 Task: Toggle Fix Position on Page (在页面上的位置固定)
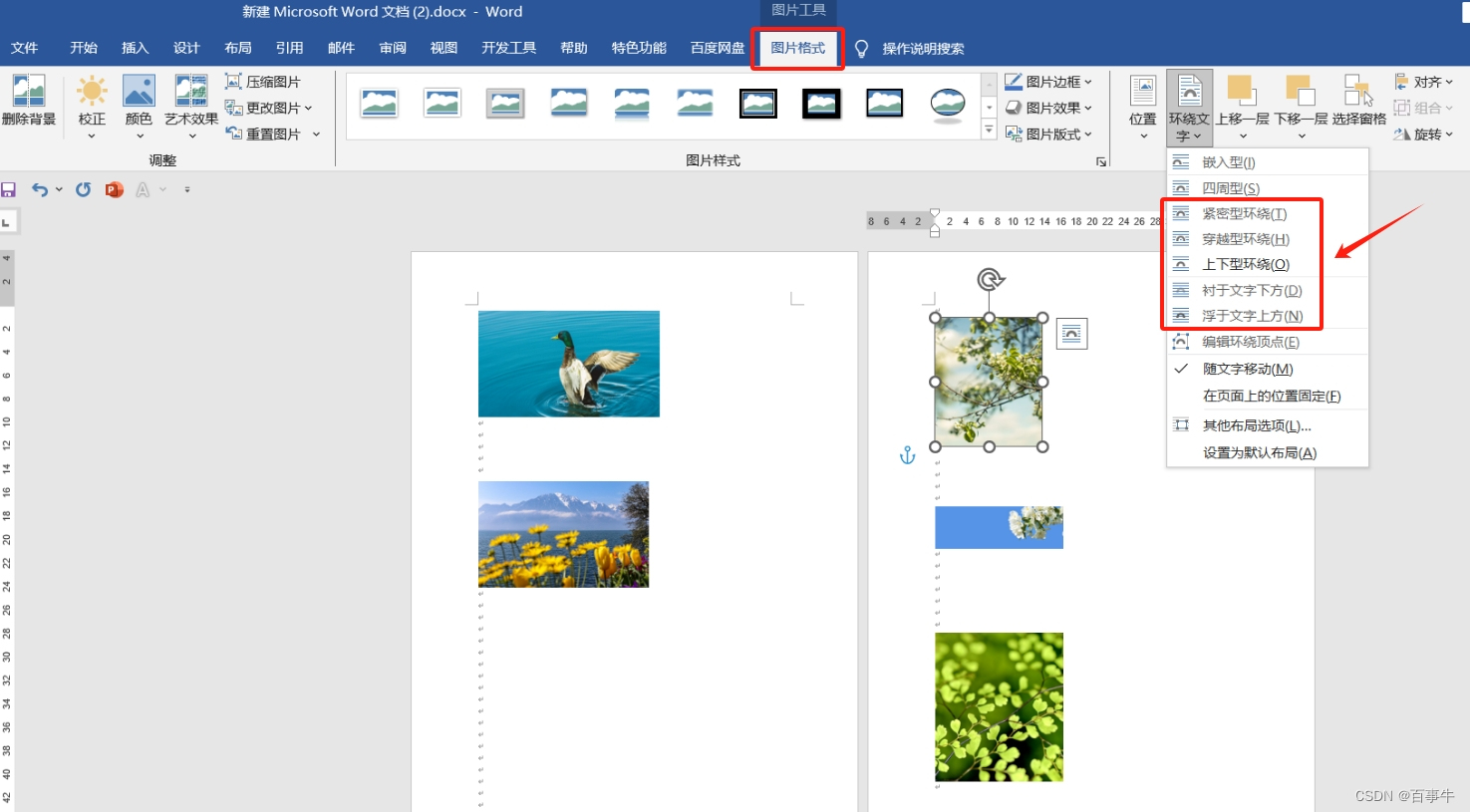[1268, 396]
